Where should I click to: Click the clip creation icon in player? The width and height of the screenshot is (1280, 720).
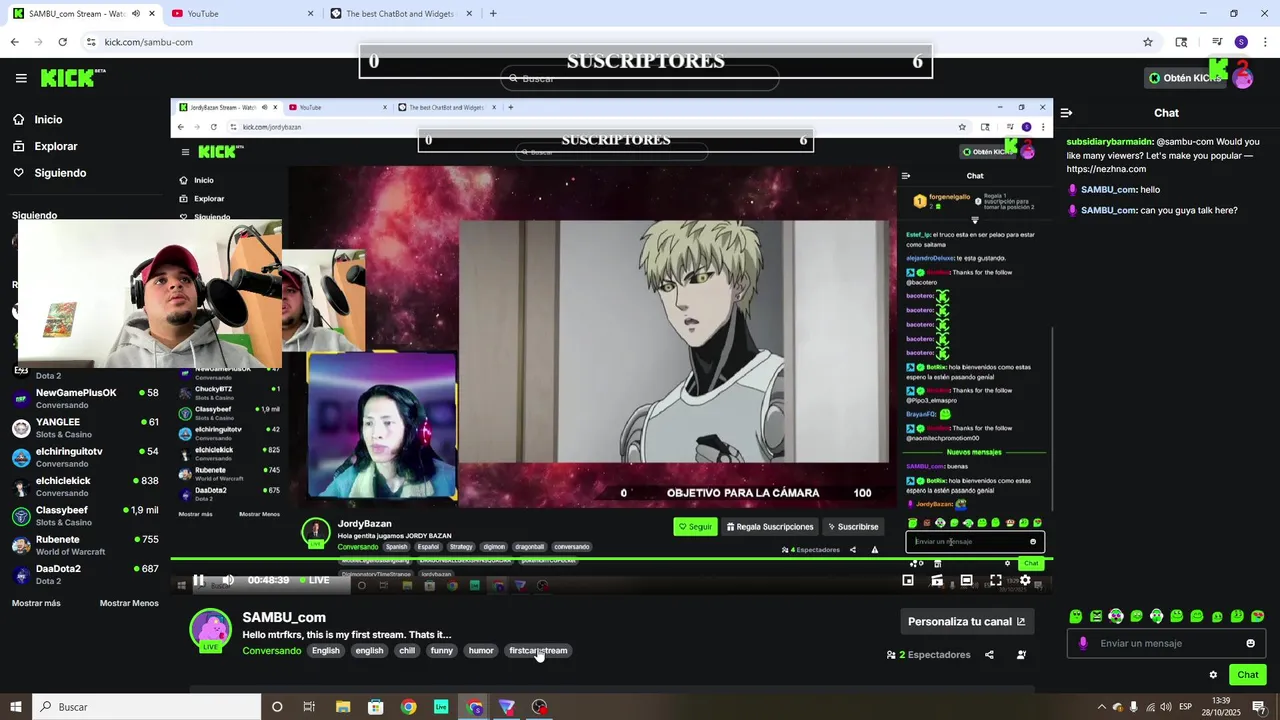[937, 580]
